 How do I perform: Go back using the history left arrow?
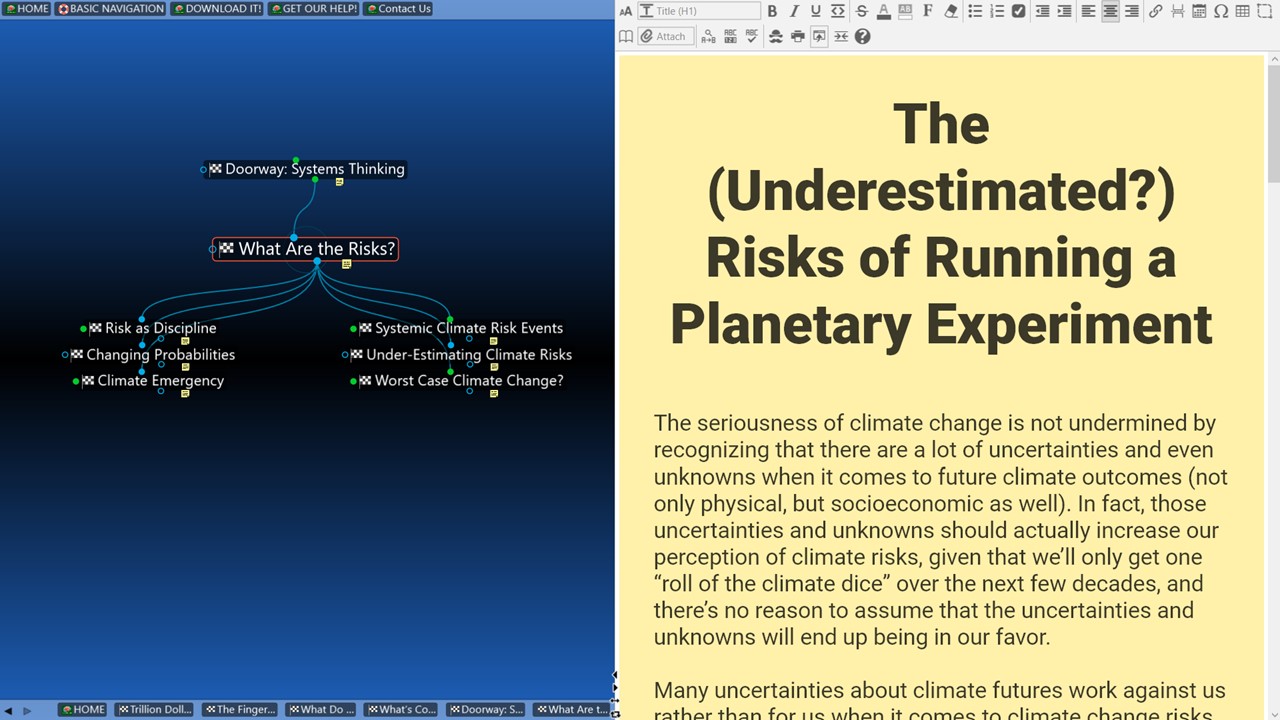tap(9, 710)
